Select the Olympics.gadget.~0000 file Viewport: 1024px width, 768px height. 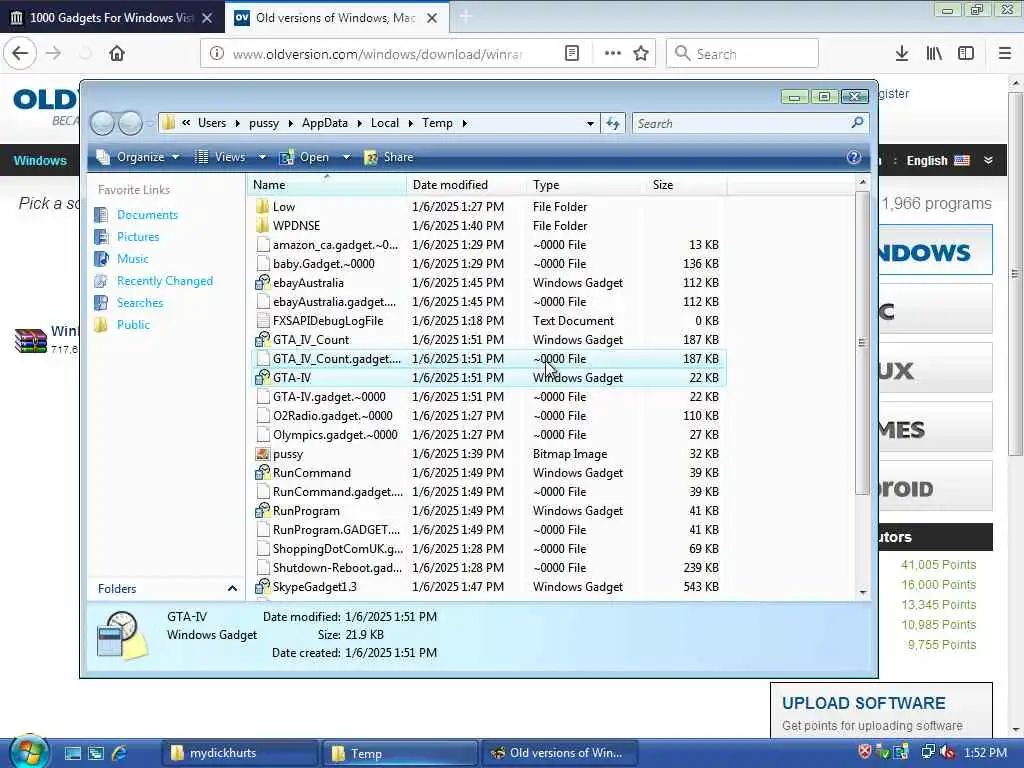coord(487,434)
